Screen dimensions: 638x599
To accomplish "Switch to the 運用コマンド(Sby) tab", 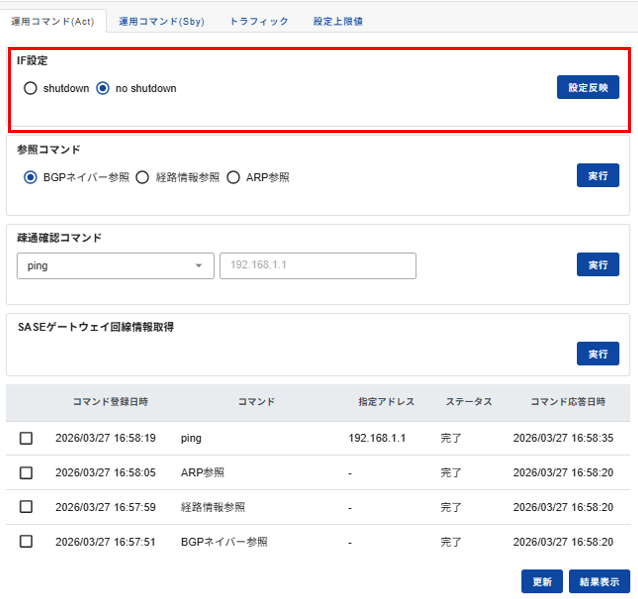I will click(x=161, y=20).
